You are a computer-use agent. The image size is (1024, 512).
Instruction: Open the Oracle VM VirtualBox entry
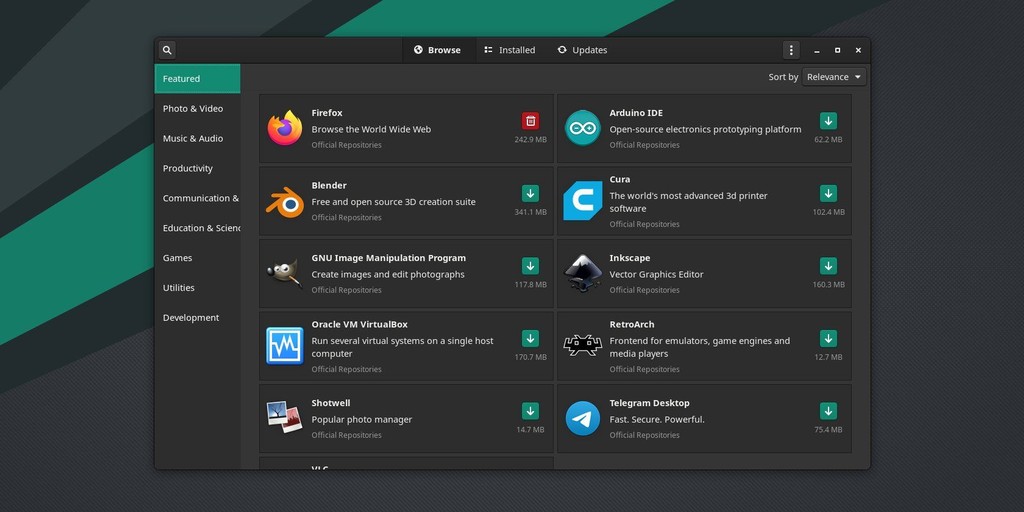click(406, 346)
